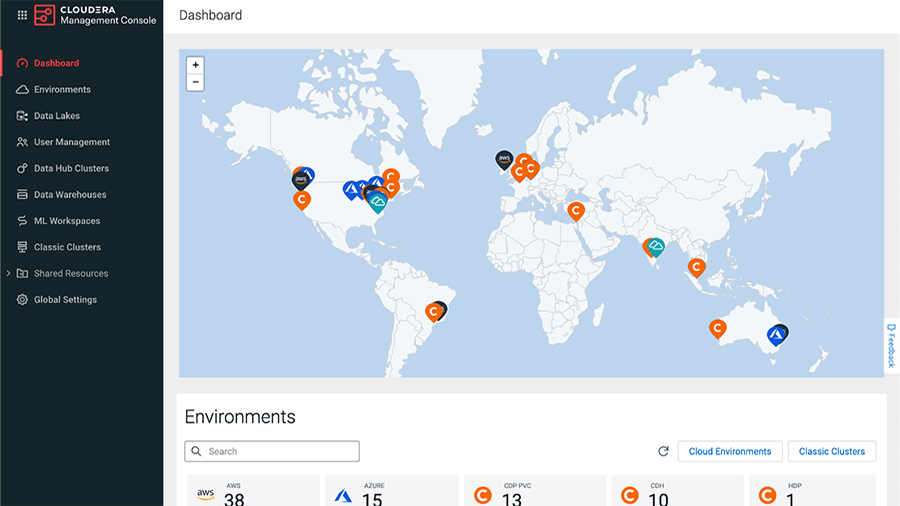Click the orange marker in California
Screen dimensions: 900x506
[x=302, y=200]
